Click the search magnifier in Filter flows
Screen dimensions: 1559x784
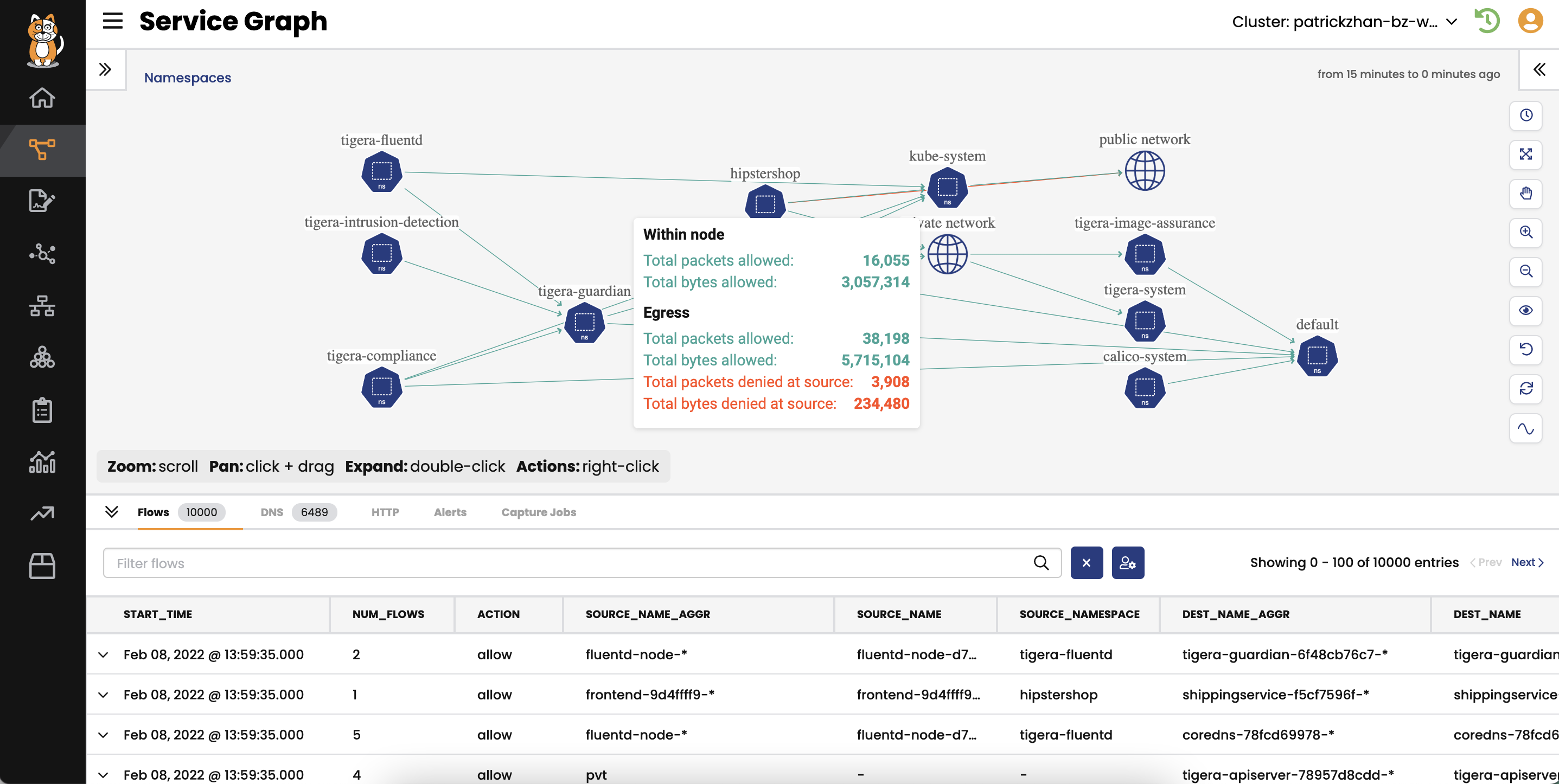click(1041, 563)
